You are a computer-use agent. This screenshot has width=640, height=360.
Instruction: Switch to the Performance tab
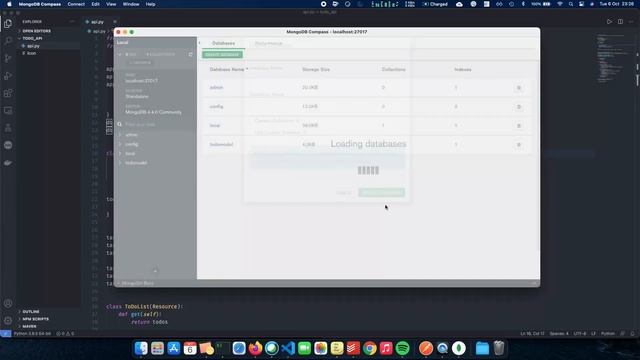click(x=269, y=43)
